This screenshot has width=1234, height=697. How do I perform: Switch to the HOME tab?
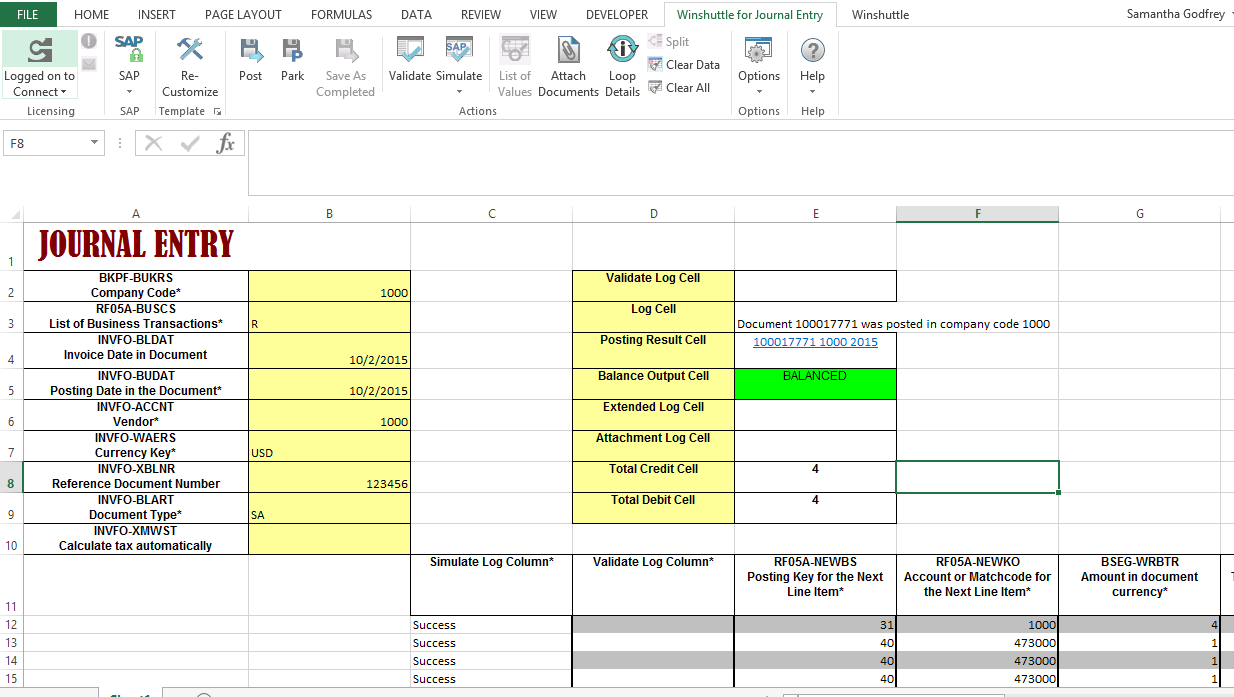point(92,14)
